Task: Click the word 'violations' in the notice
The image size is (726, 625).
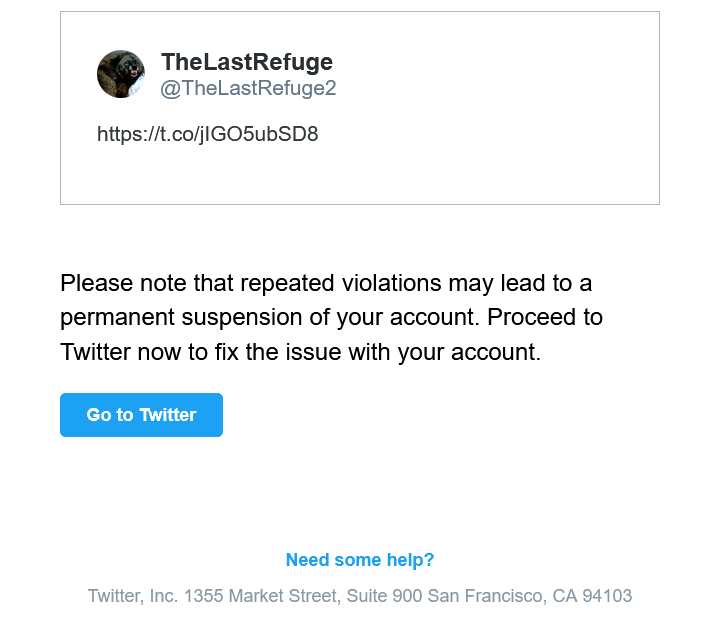Action: coord(385,283)
